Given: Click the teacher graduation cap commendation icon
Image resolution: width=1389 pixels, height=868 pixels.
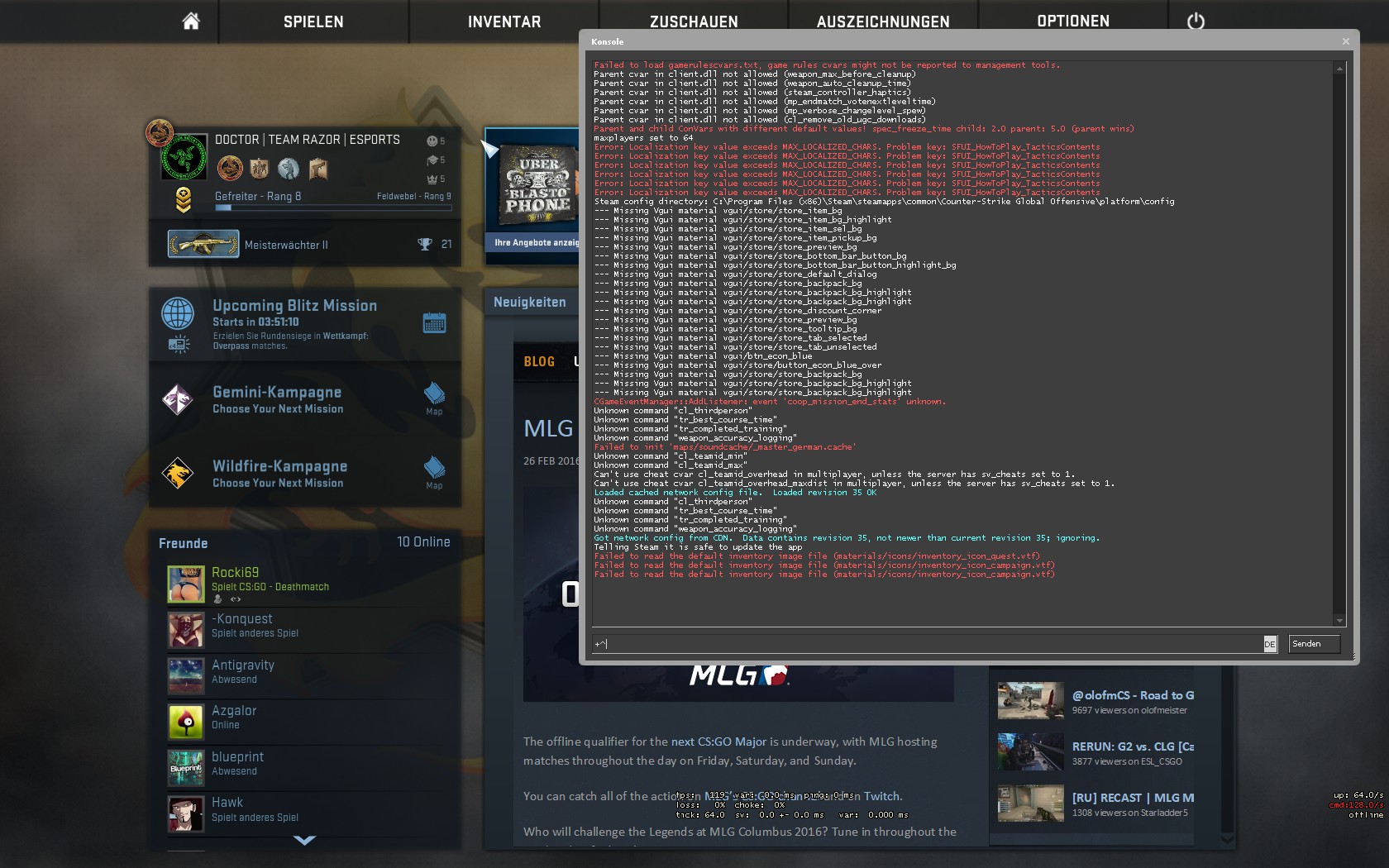Looking at the screenshot, I should pos(432,160).
